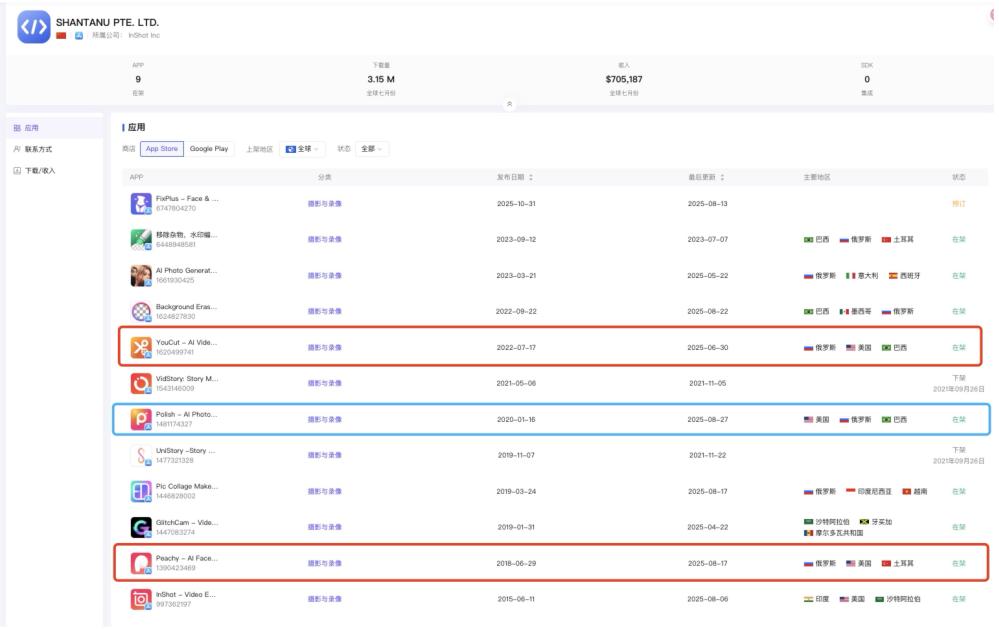Open the FixPlus - Face app name link
The image size is (999, 629).
[187, 199]
